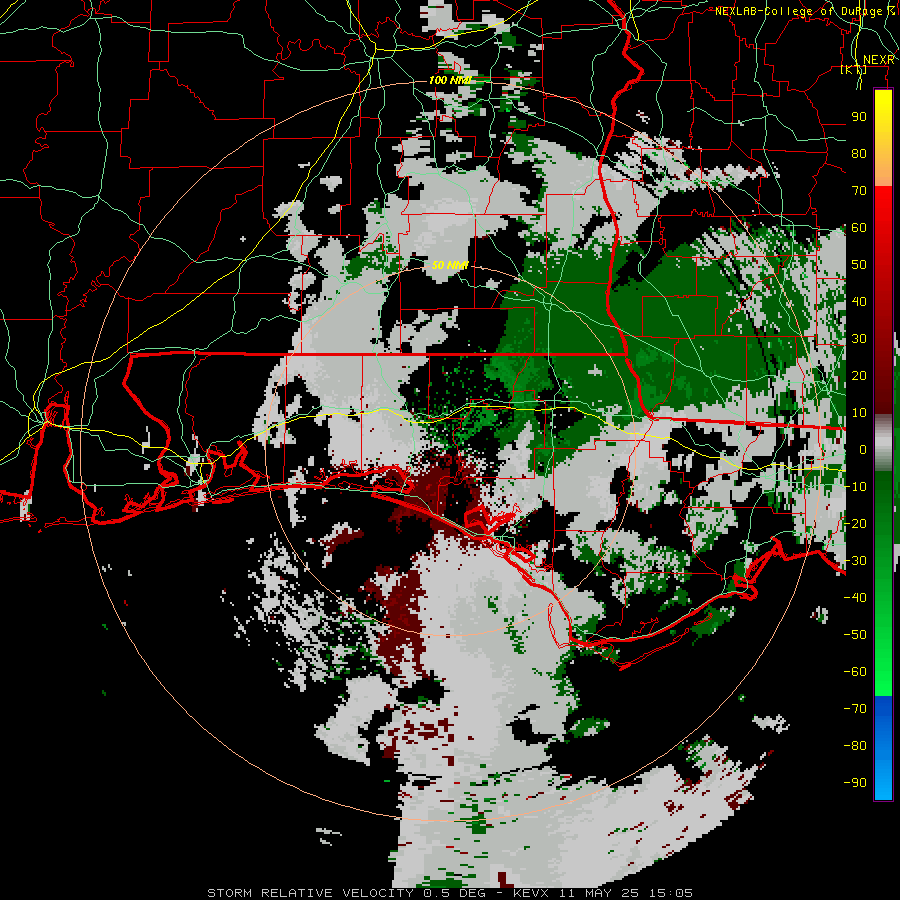Select the 100 NM range ring label
Screen dimensions: 900x900
[x=450, y=80]
